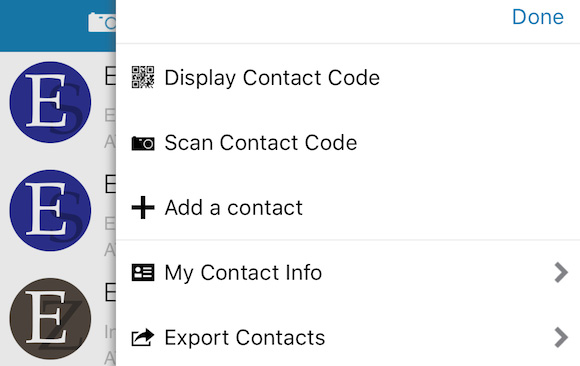Screen dimensions: 580x366
Task: Open first blue ES contact avatar
Action: point(50,102)
